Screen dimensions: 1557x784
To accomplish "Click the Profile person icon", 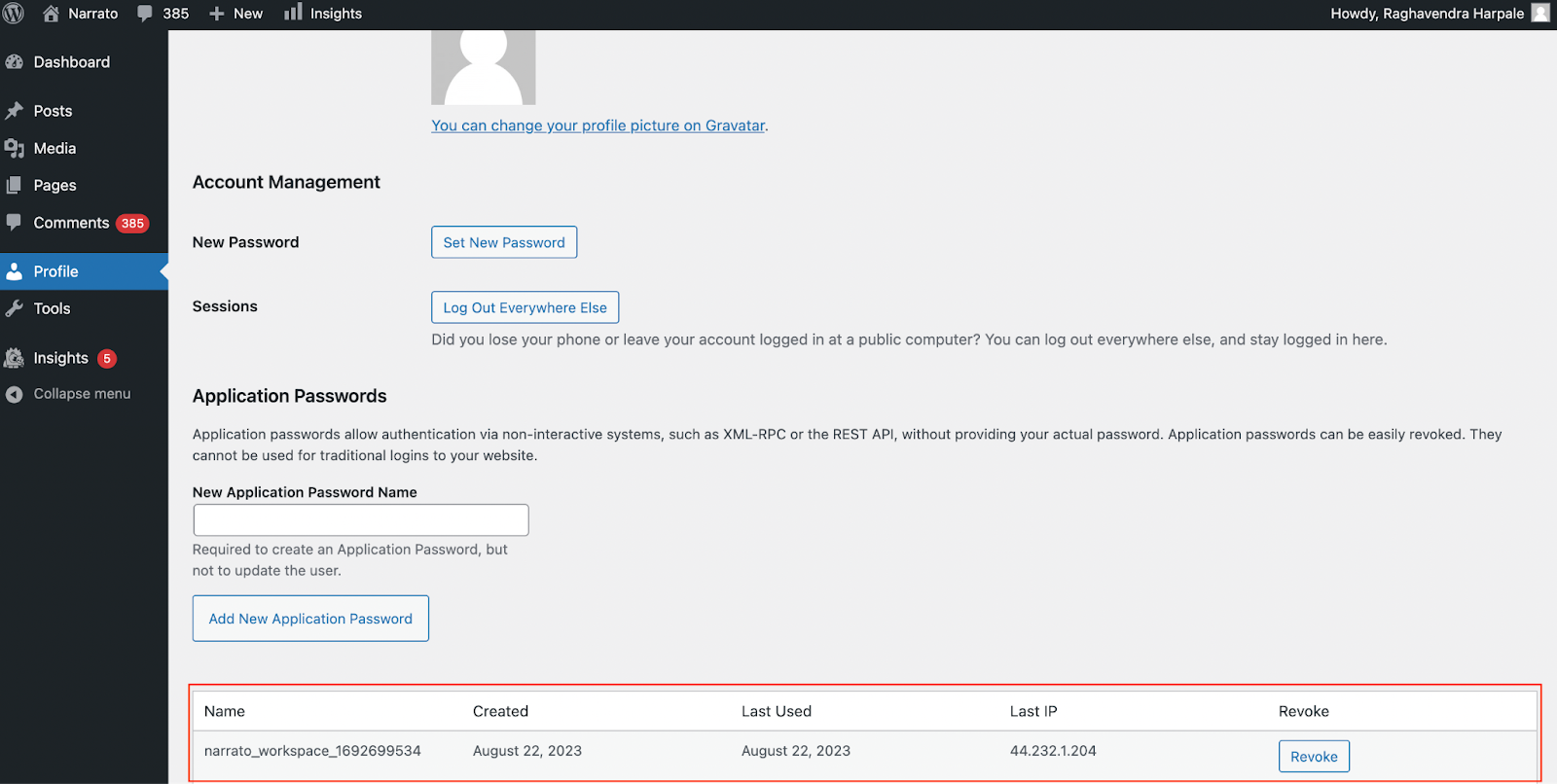I will pyautogui.click(x=14, y=271).
